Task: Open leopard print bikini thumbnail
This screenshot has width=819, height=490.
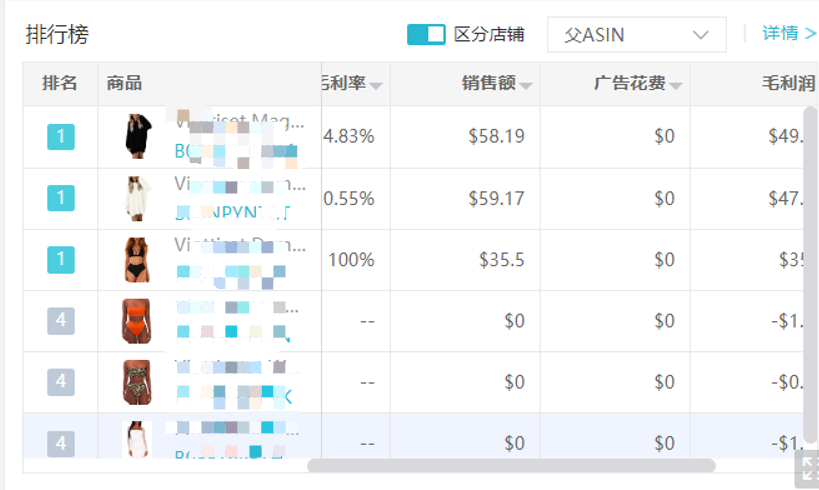Action: tap(136, 382)
